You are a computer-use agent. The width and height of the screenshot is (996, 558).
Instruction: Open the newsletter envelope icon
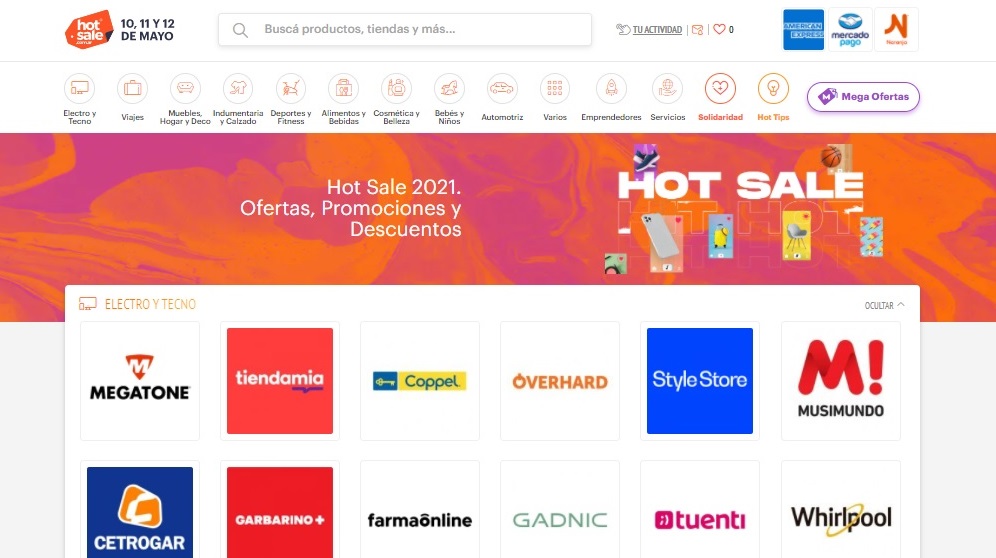pos(697,29)
